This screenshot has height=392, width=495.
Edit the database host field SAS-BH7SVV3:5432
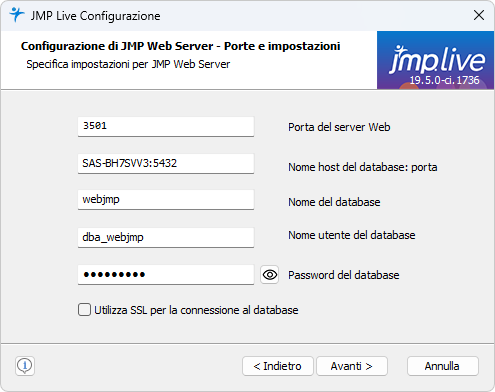(166, 163)
